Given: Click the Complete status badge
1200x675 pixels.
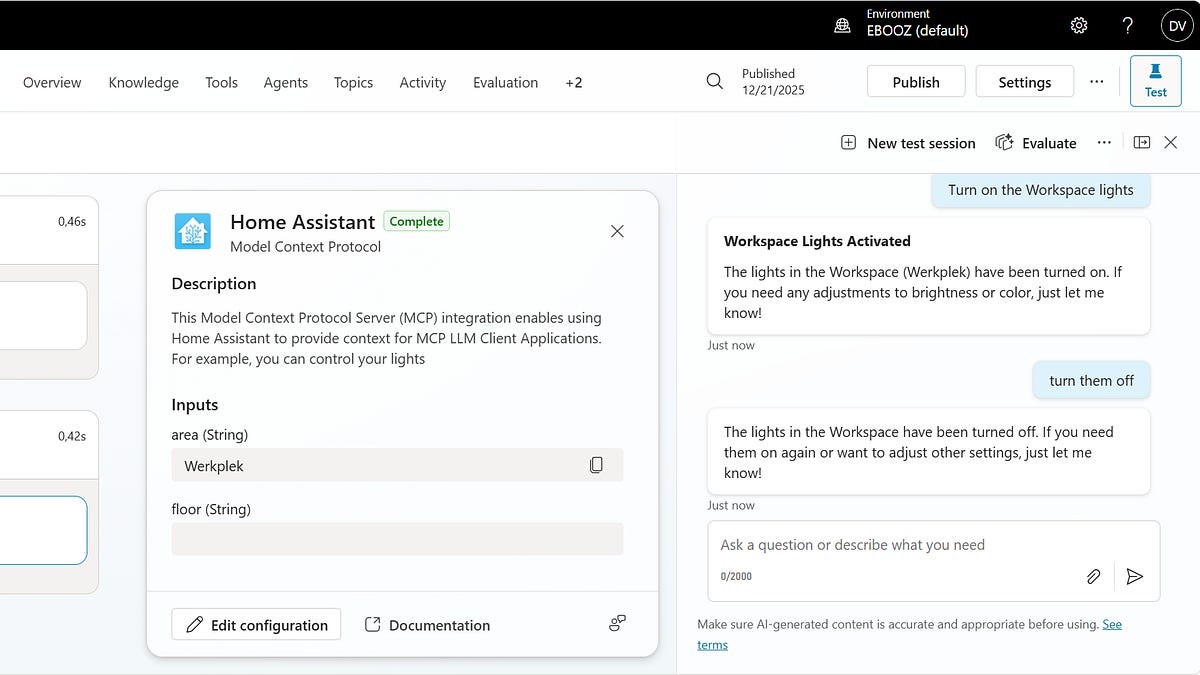Looking at the screenshot, I should (x=417, y=221).
